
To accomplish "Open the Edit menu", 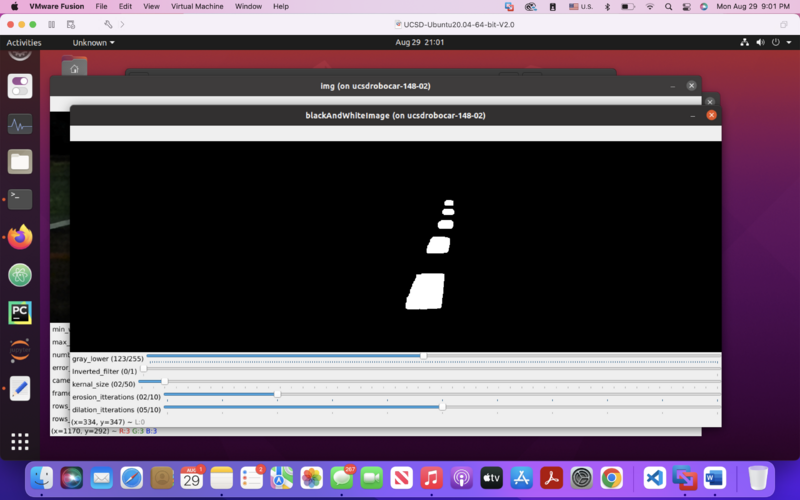I will click(x=125, y=6).
